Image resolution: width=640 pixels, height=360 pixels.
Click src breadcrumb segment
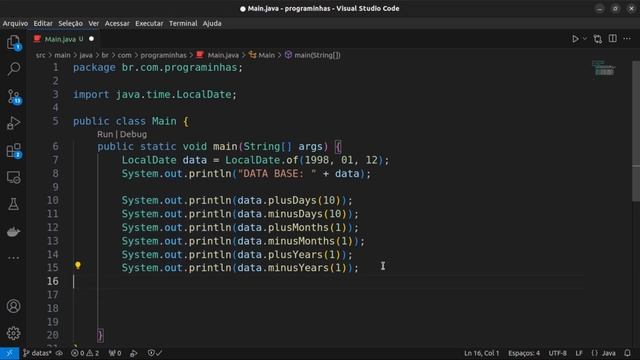coord(40,55)
